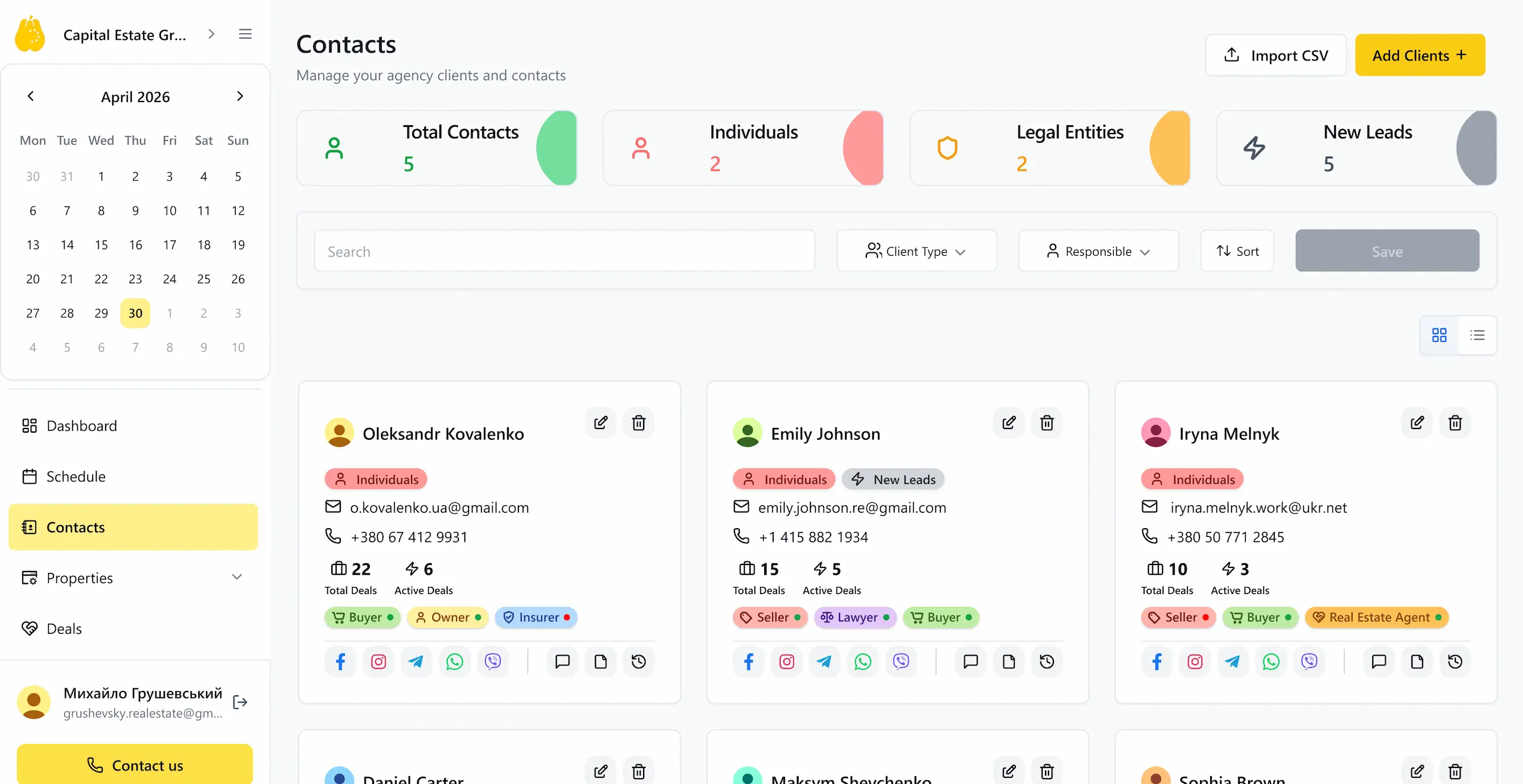1523x784 pixels.
Task: Open Viber for Emily Johnson
Action: pos(901,661)
